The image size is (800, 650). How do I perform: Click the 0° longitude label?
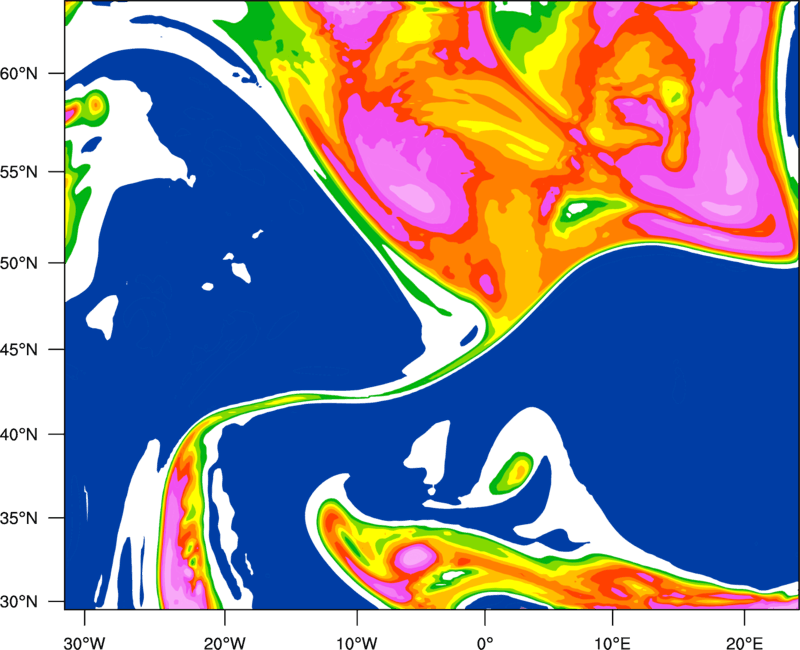point(485,643)
